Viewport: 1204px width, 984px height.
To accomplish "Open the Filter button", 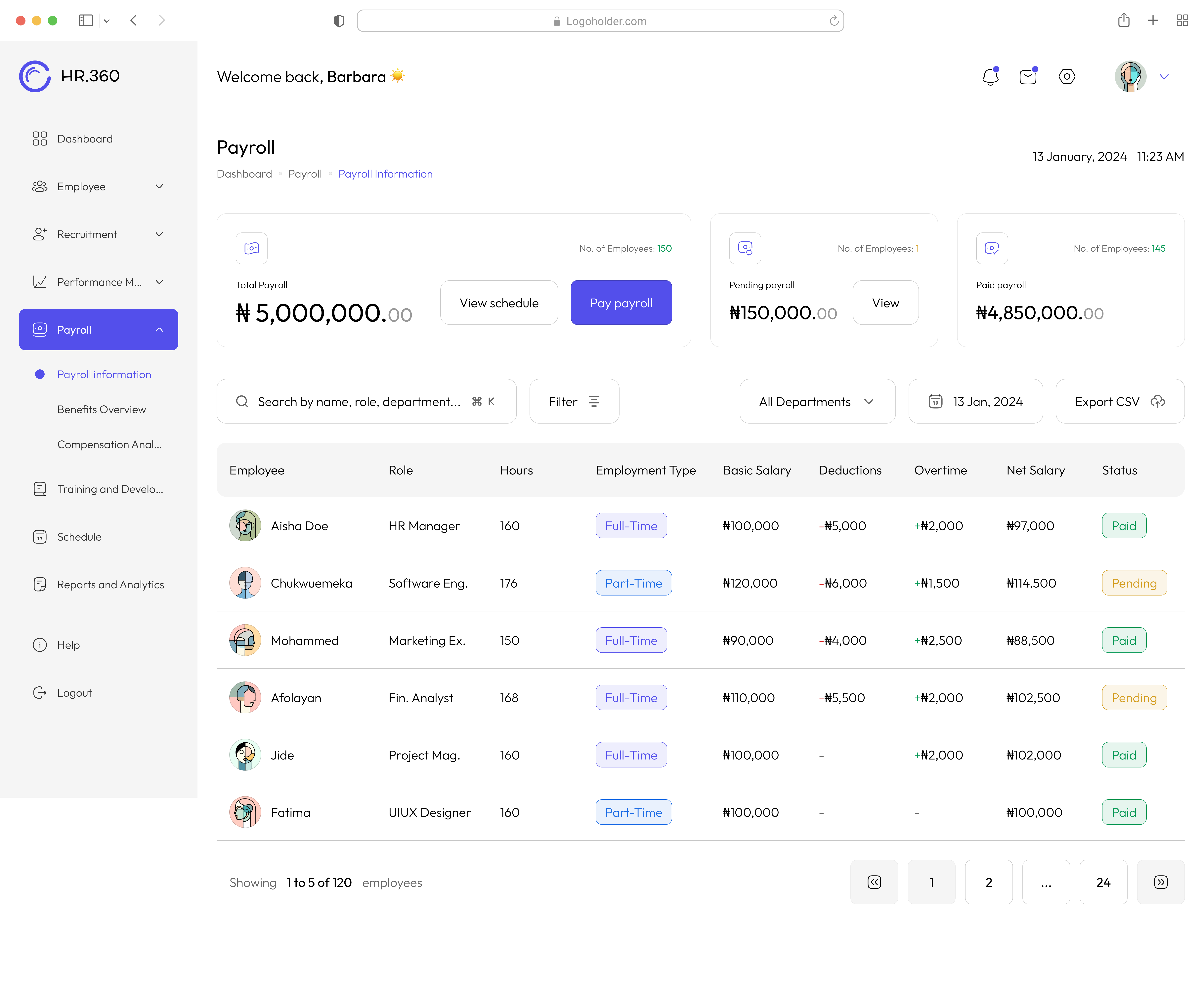I will tap(574, 401).
